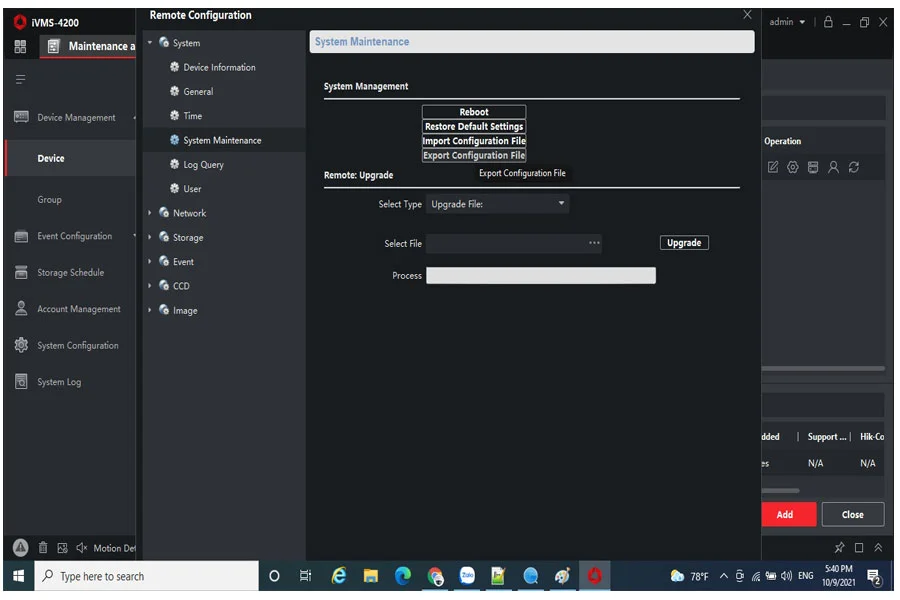Open System Log in the sidebar

click(59, 382)
